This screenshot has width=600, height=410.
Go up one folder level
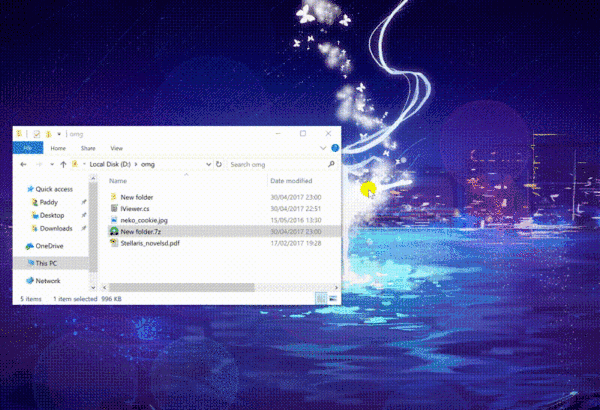[x=63, y=164]
